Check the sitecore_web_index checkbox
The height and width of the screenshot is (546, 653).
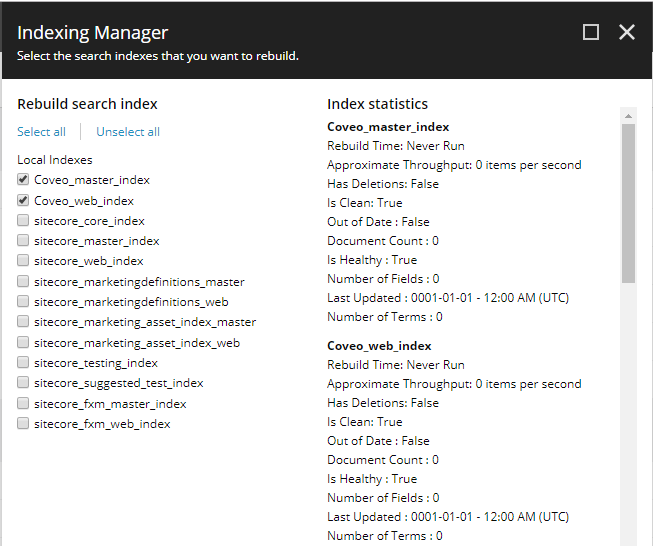(x=23, y=260)
